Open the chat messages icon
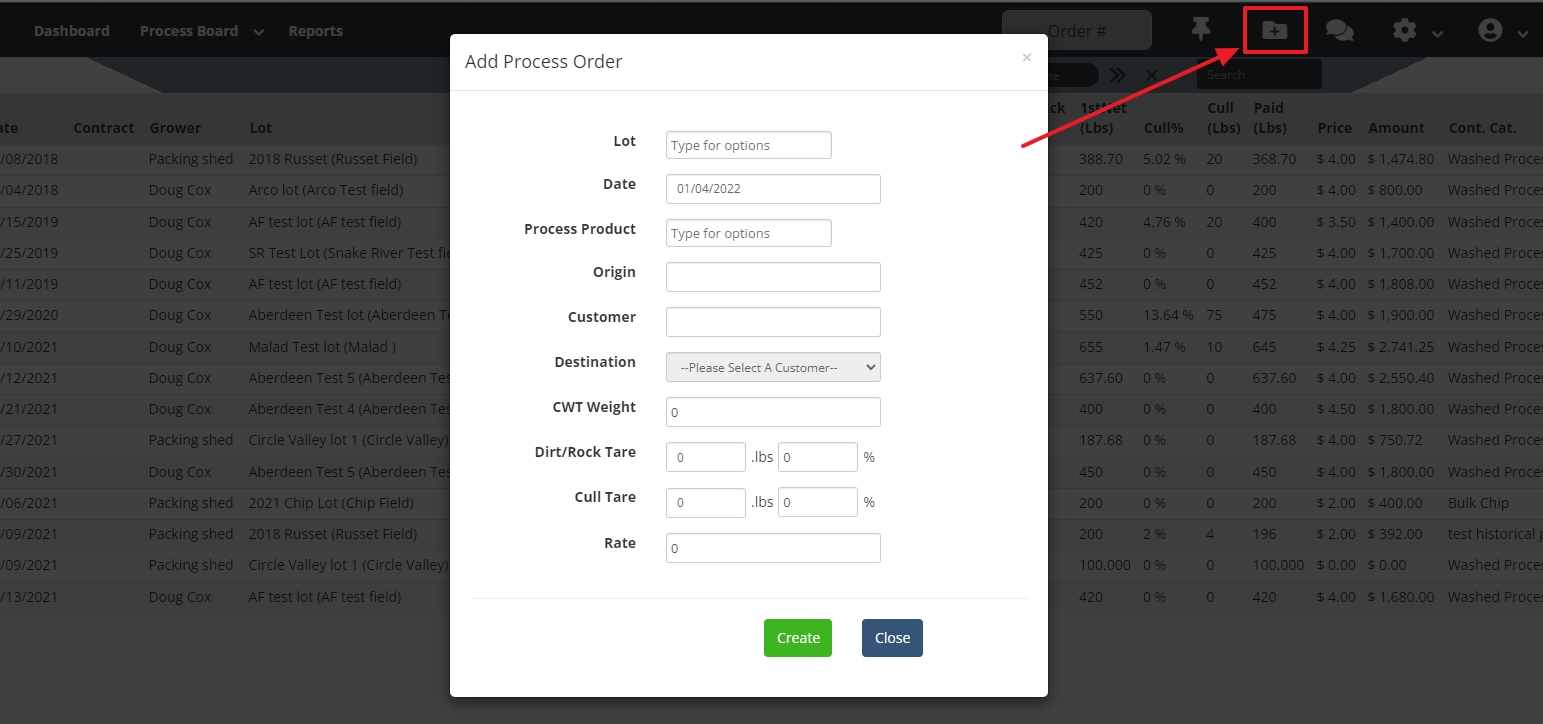Viewport: 1543px width, 724px height. [1339, 31]
